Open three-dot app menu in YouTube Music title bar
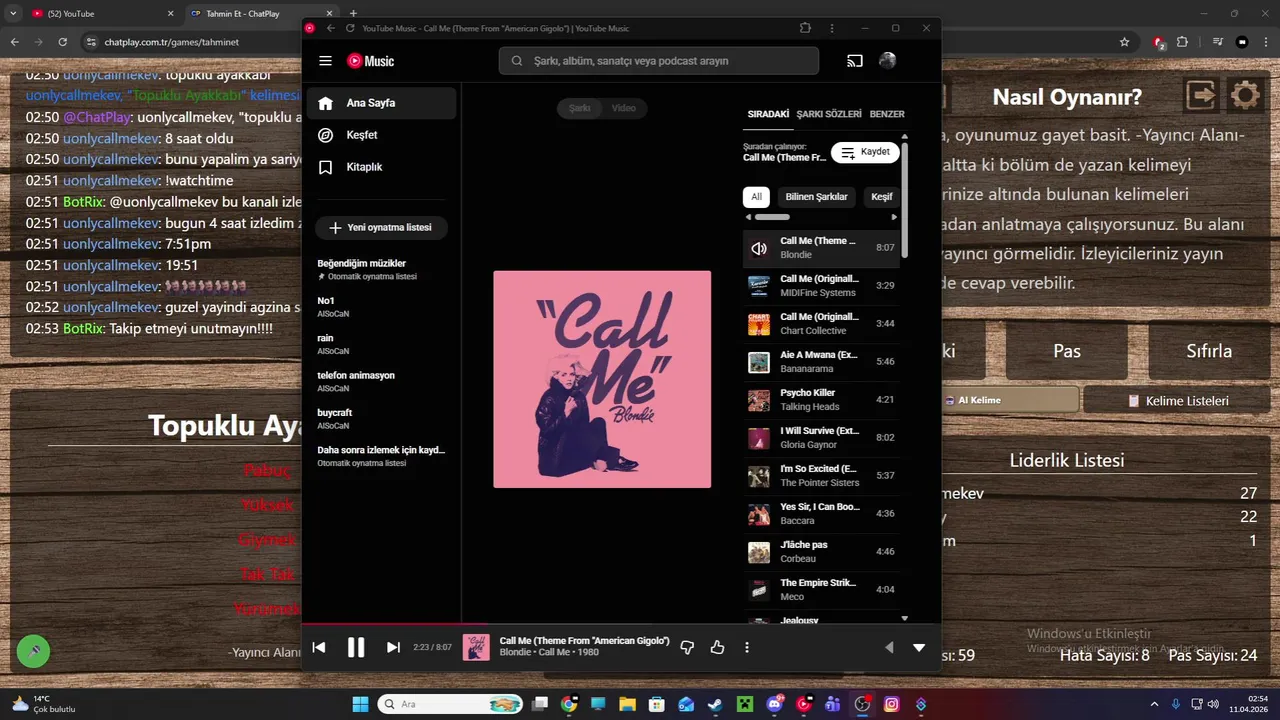 [x=832, y=28]
